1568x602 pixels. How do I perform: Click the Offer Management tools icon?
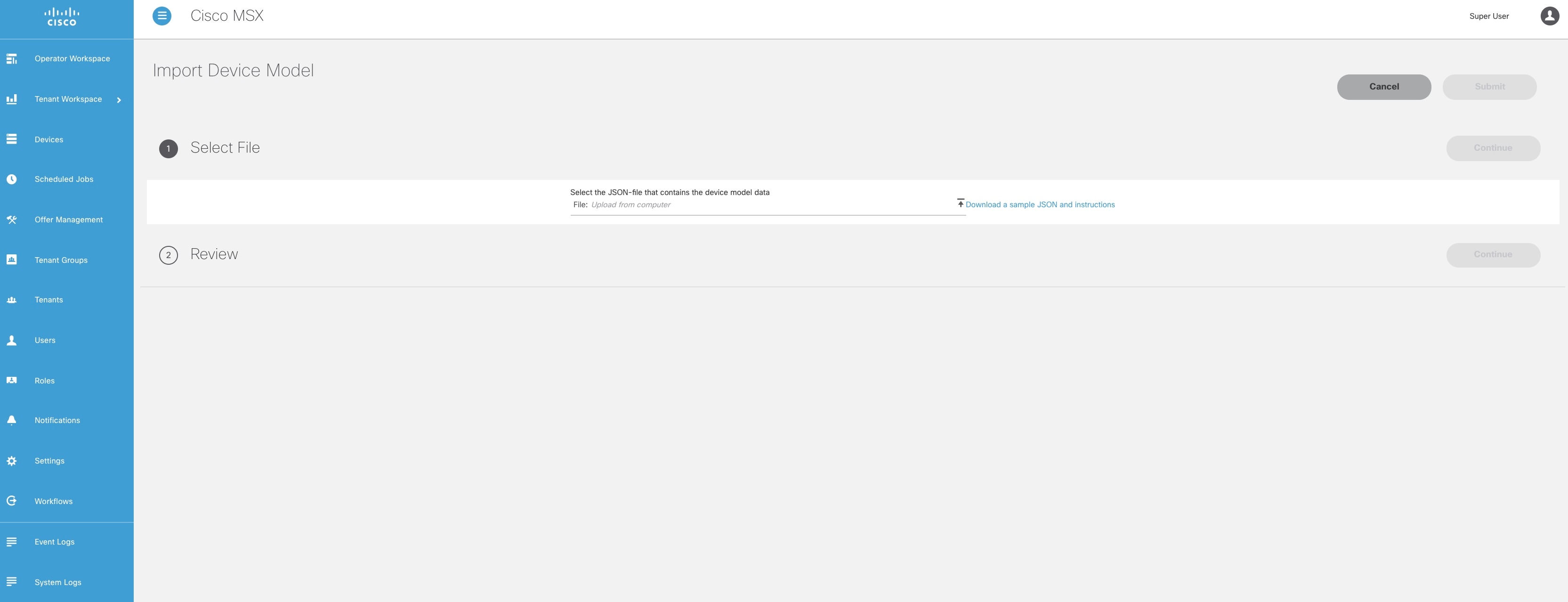pos(12,220)
